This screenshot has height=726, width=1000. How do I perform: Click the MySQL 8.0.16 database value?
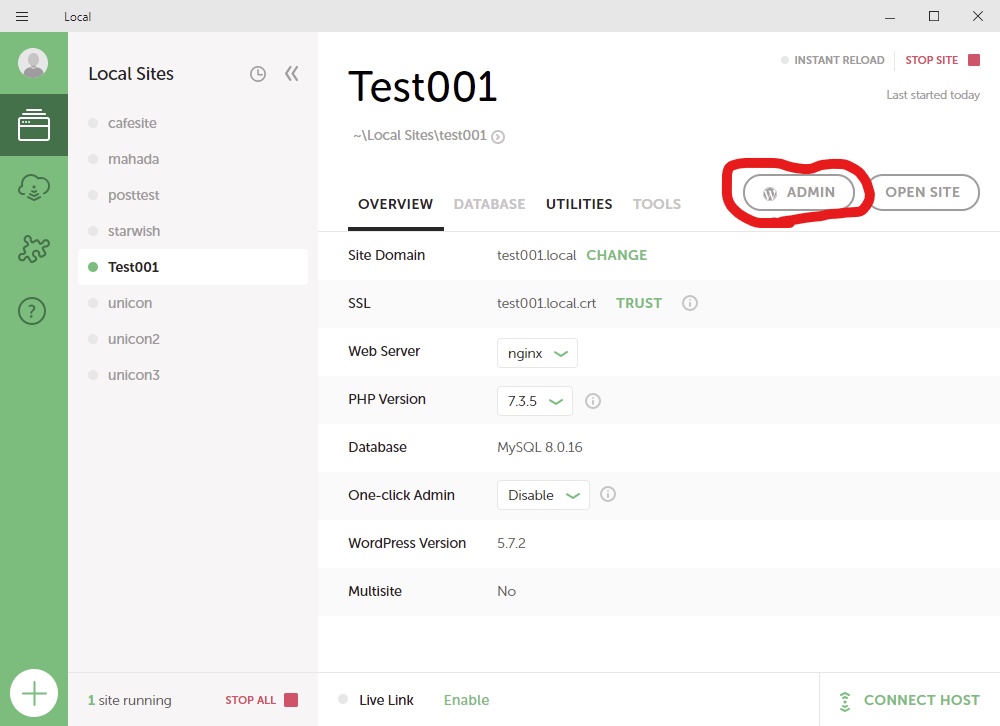(540, 447)
